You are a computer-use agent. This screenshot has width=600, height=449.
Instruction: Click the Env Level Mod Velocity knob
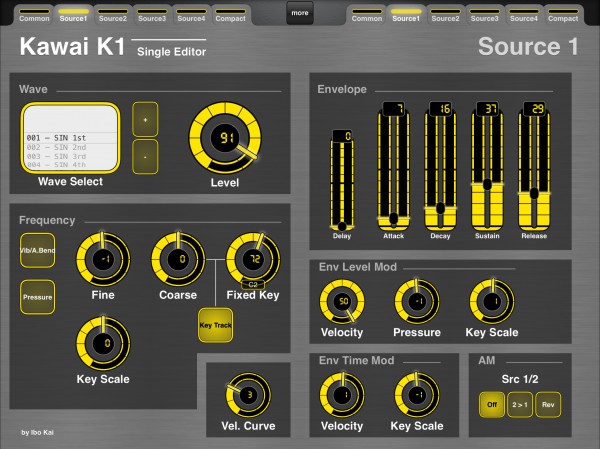click(342, 302)
